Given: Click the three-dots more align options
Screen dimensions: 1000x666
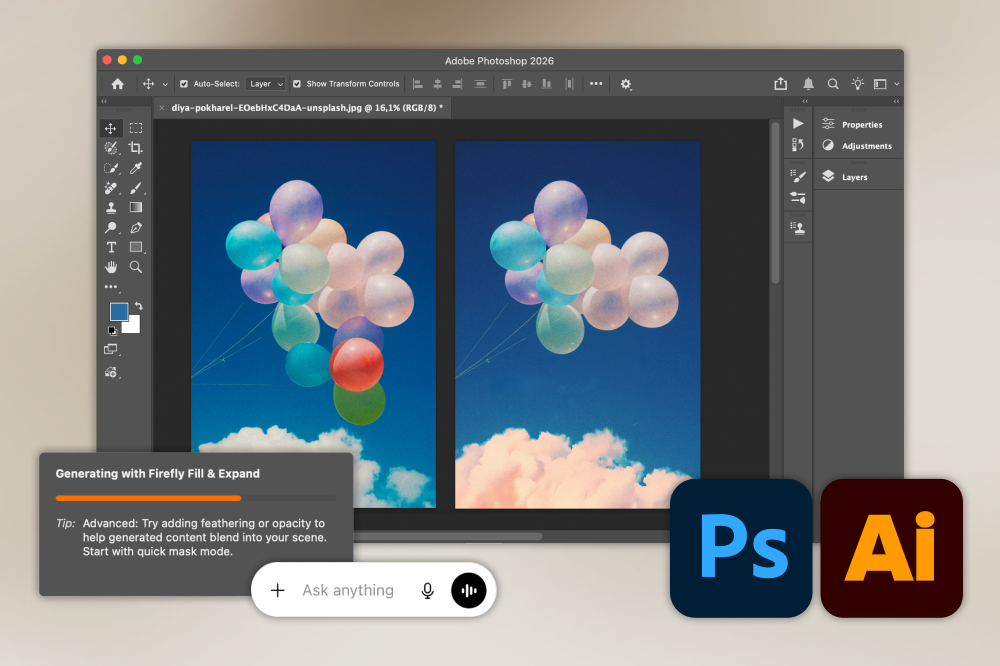Looking at the screenshot, I should tap(596, 84).
